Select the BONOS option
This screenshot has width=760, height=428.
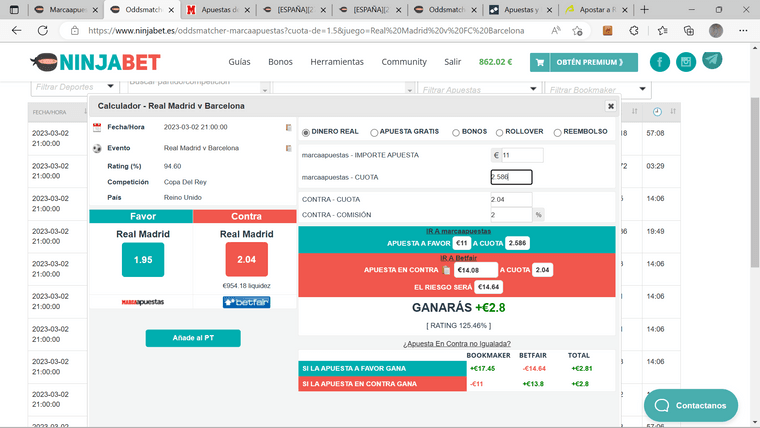click(x=456, y=132)
